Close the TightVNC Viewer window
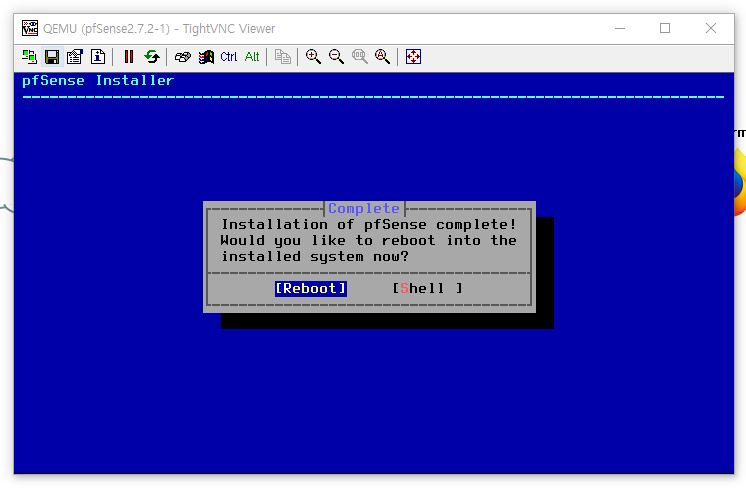746x489 pixels. tap(711, 29)
